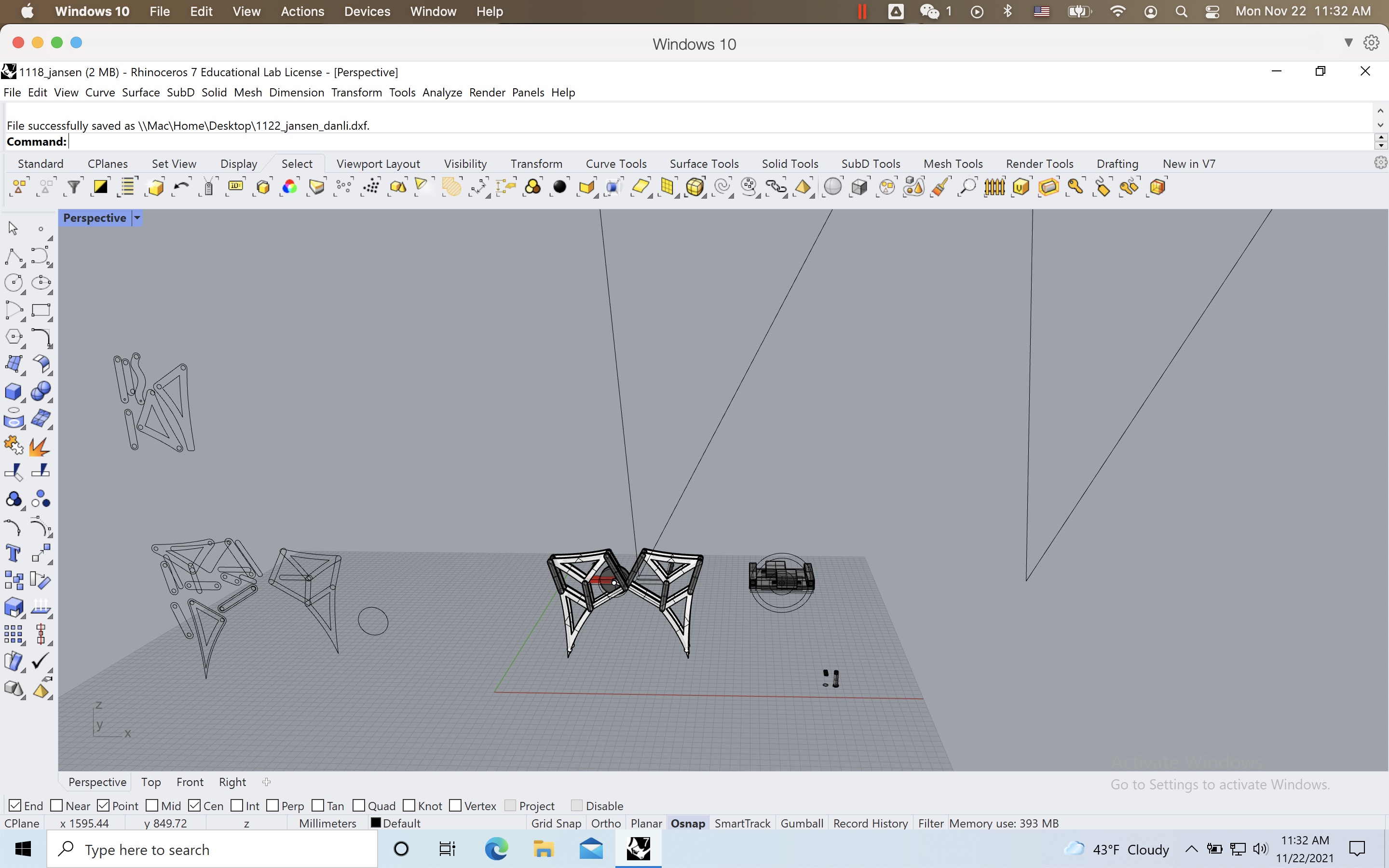Click the Check objects checkmark icon

(x=41, y=662)
